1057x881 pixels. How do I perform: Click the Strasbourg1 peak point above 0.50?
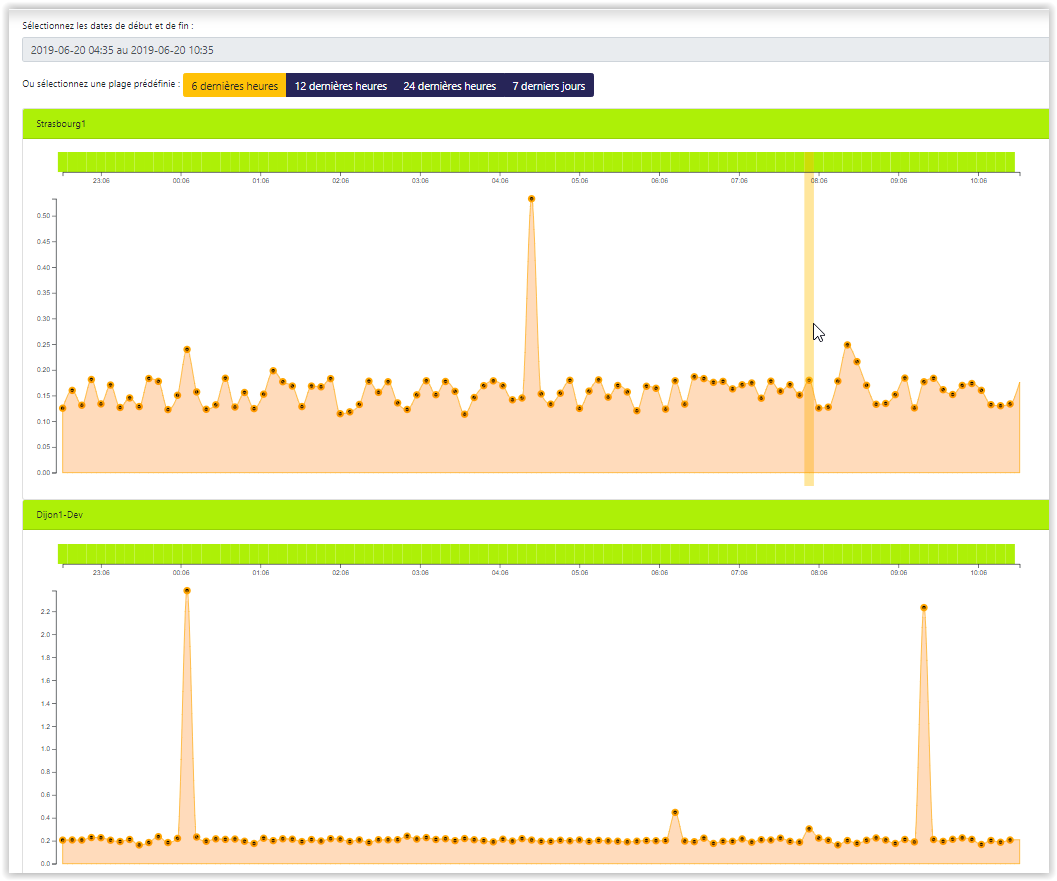(532, 199)
